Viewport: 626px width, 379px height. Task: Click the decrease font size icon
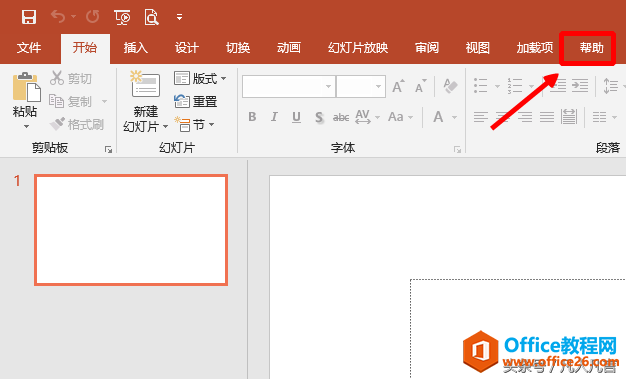coord(420,86)
